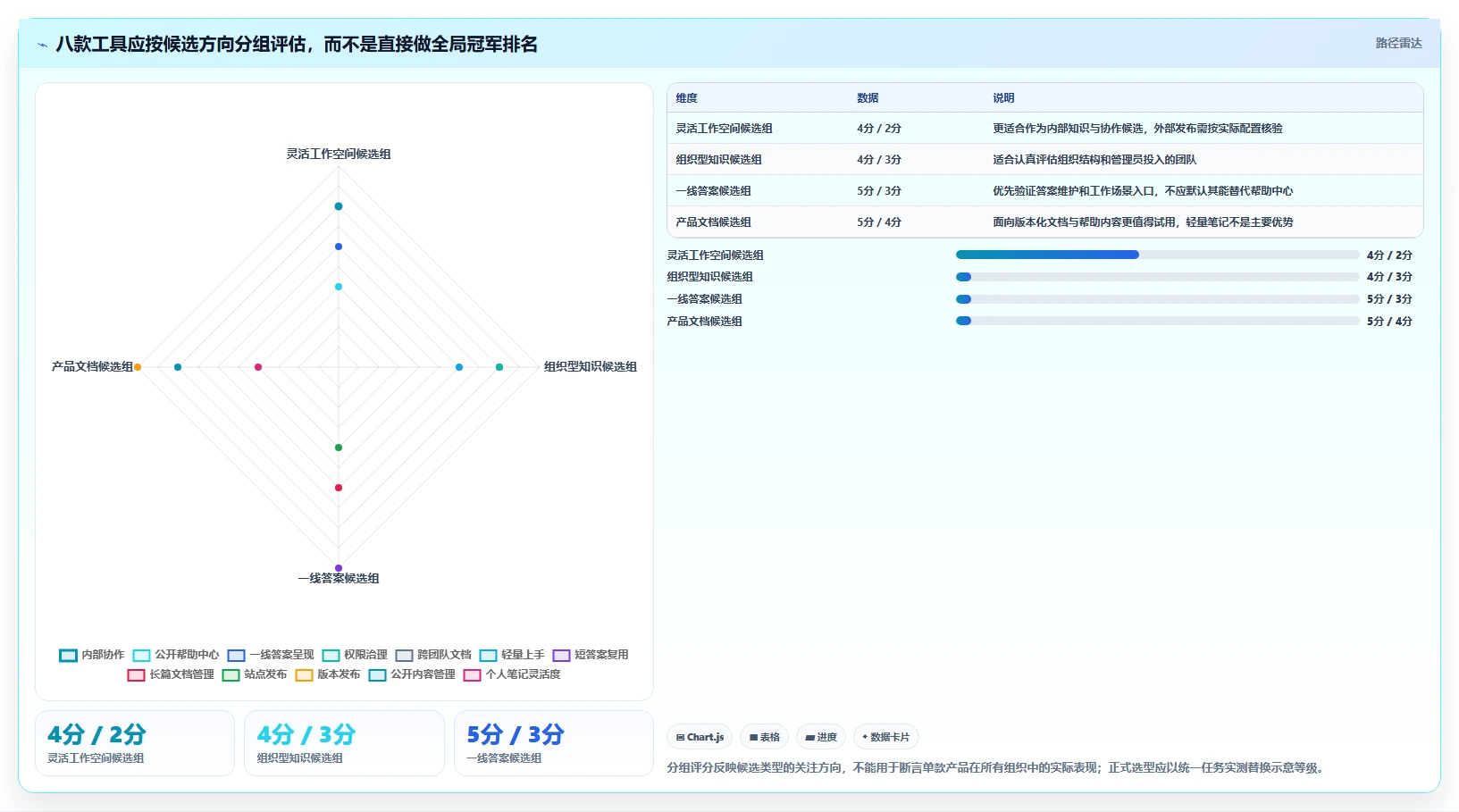Click radar axis label 一线答案候选组

point(339,578)
